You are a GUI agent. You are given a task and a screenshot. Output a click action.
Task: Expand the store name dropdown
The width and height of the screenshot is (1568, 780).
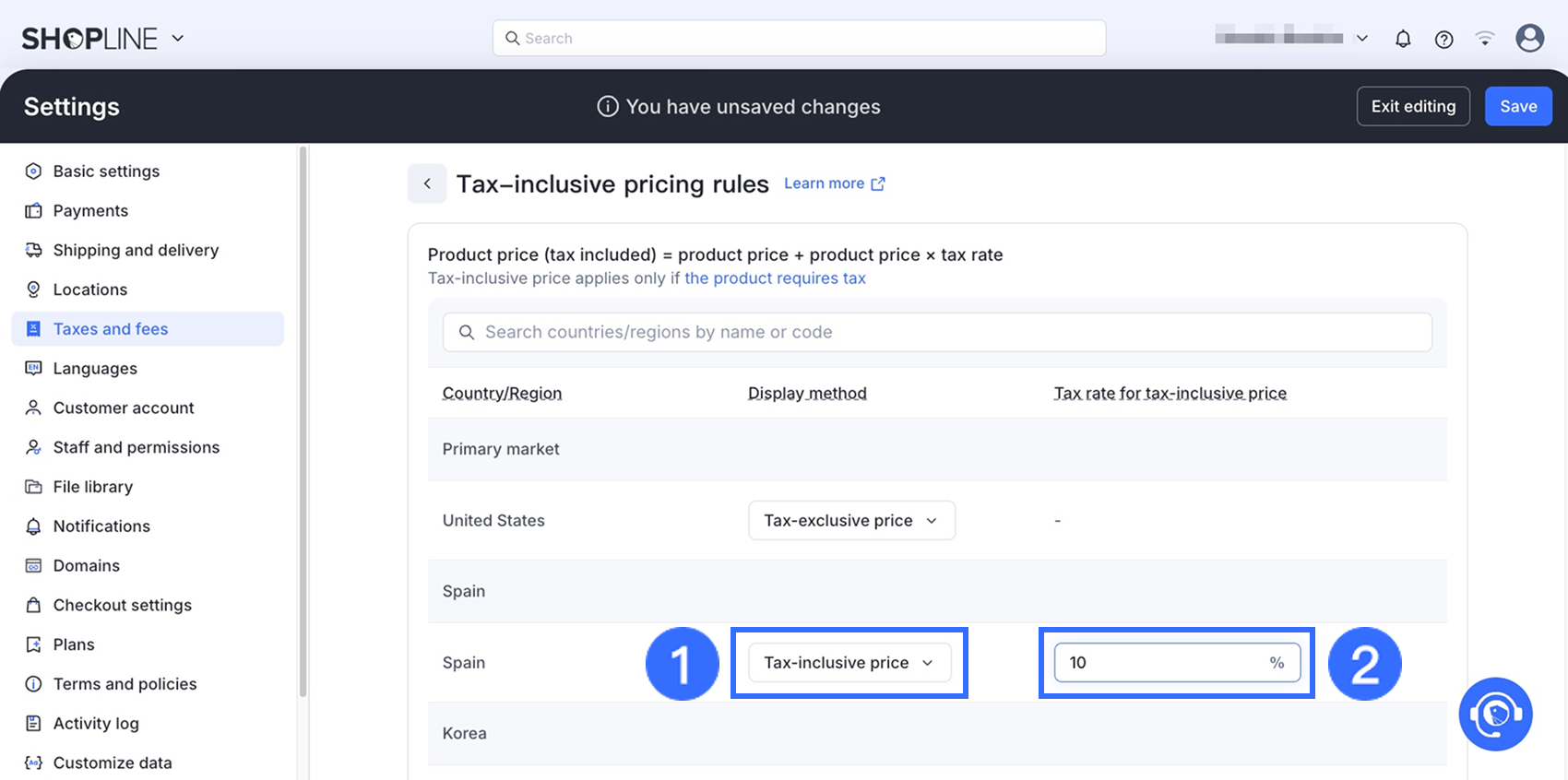click(1361, 39)
